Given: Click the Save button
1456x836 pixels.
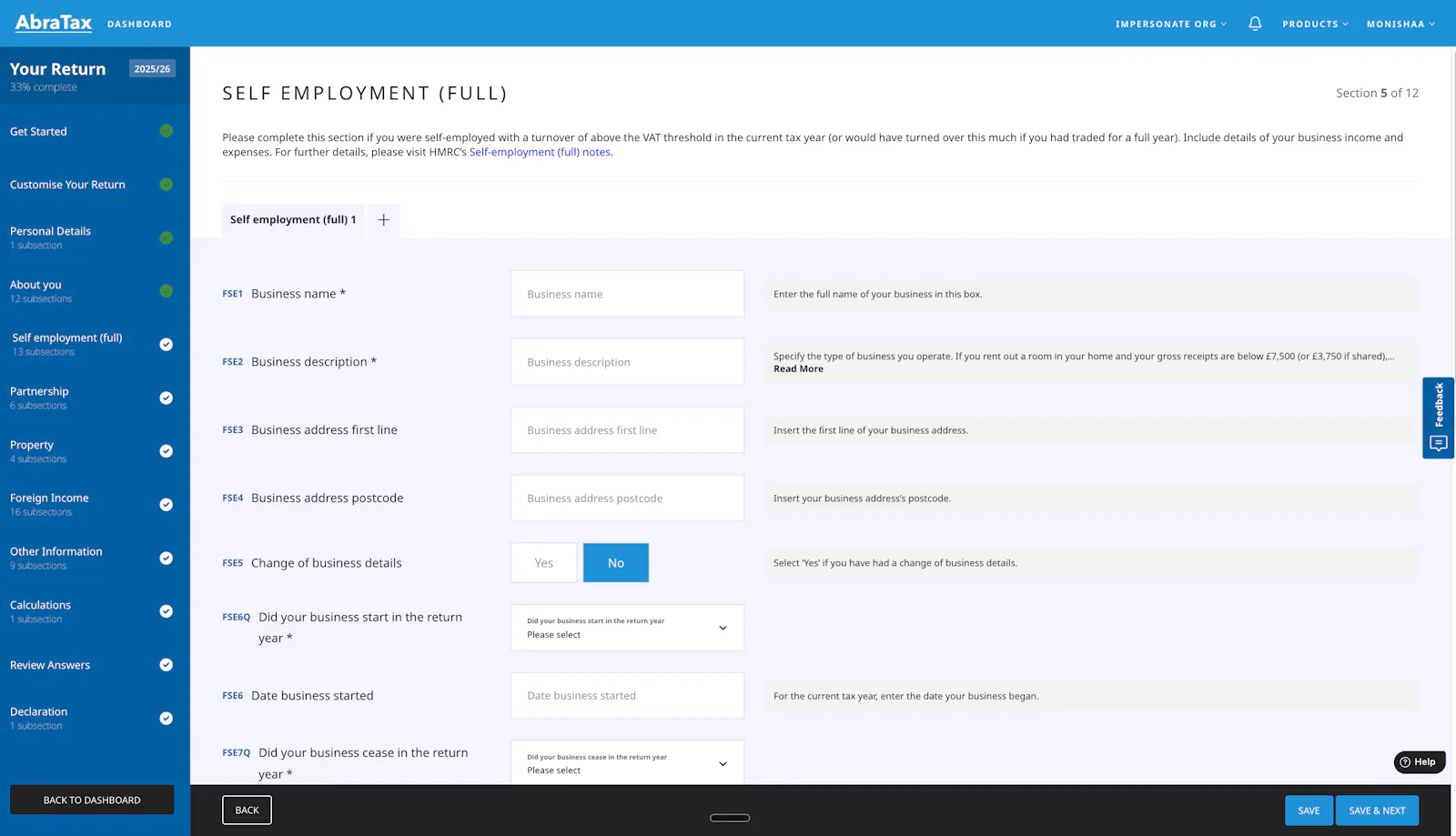Looking at the screenshot, I should tap(1309, 811).
